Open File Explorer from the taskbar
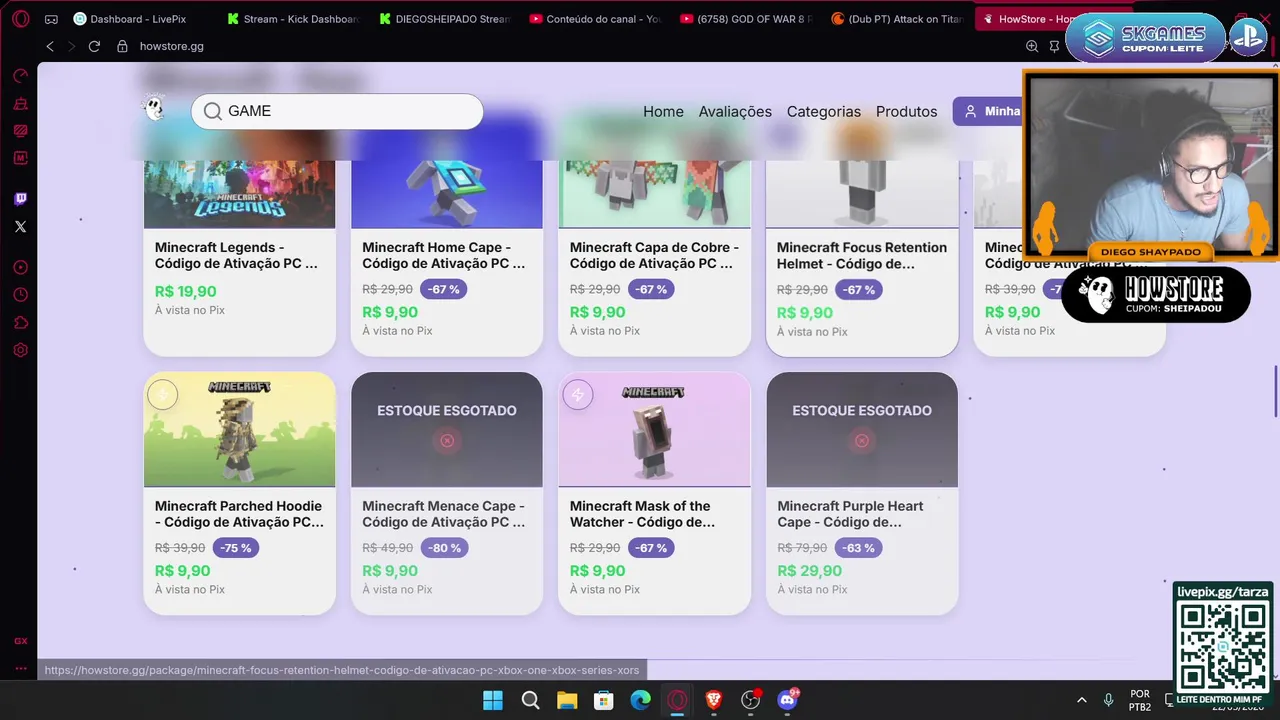This screenshot has width=1280, height=720. pyautogui.click(x=567, y=700)
